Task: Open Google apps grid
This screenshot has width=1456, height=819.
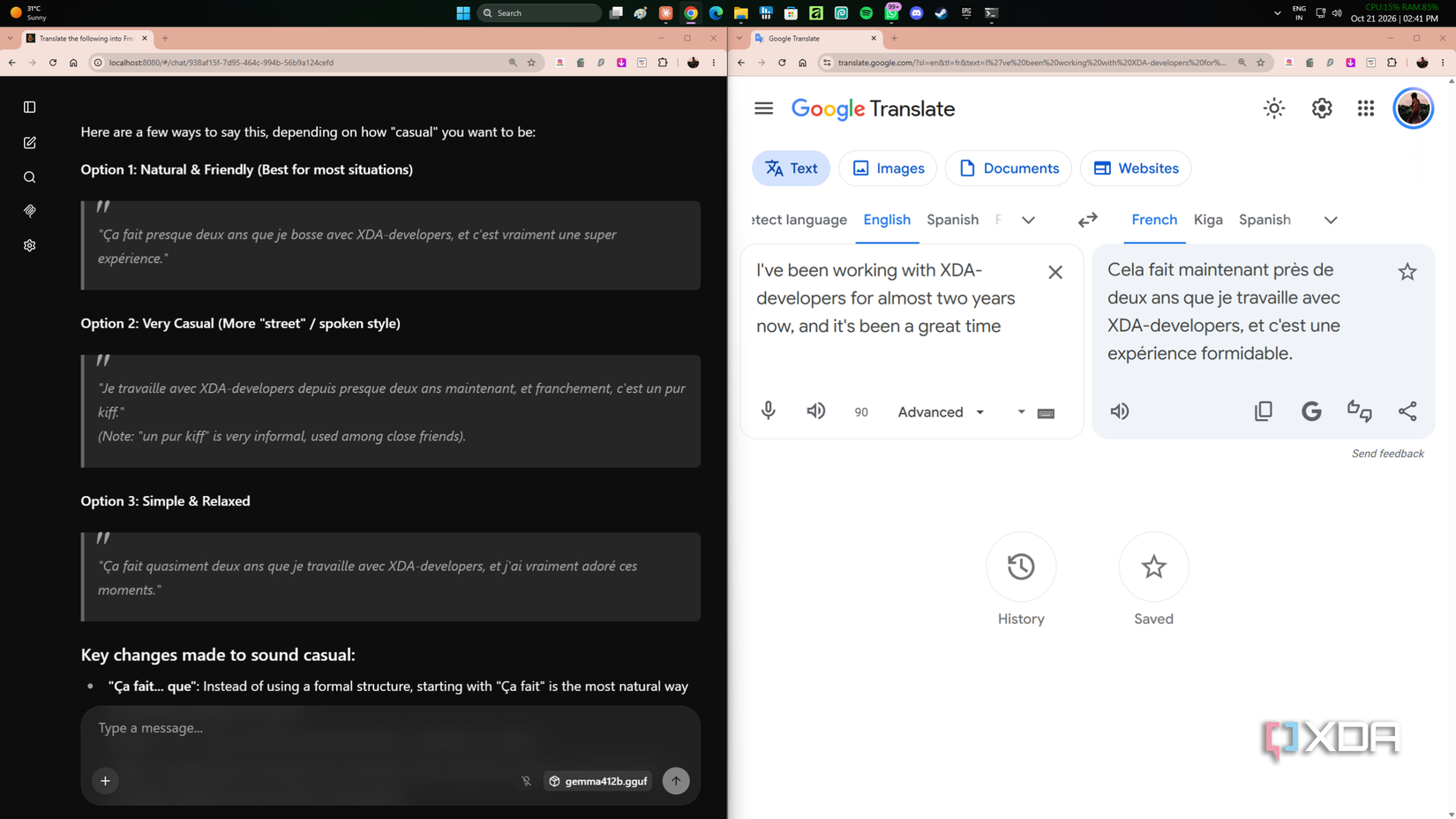Action: click(x=1365, y=109)
